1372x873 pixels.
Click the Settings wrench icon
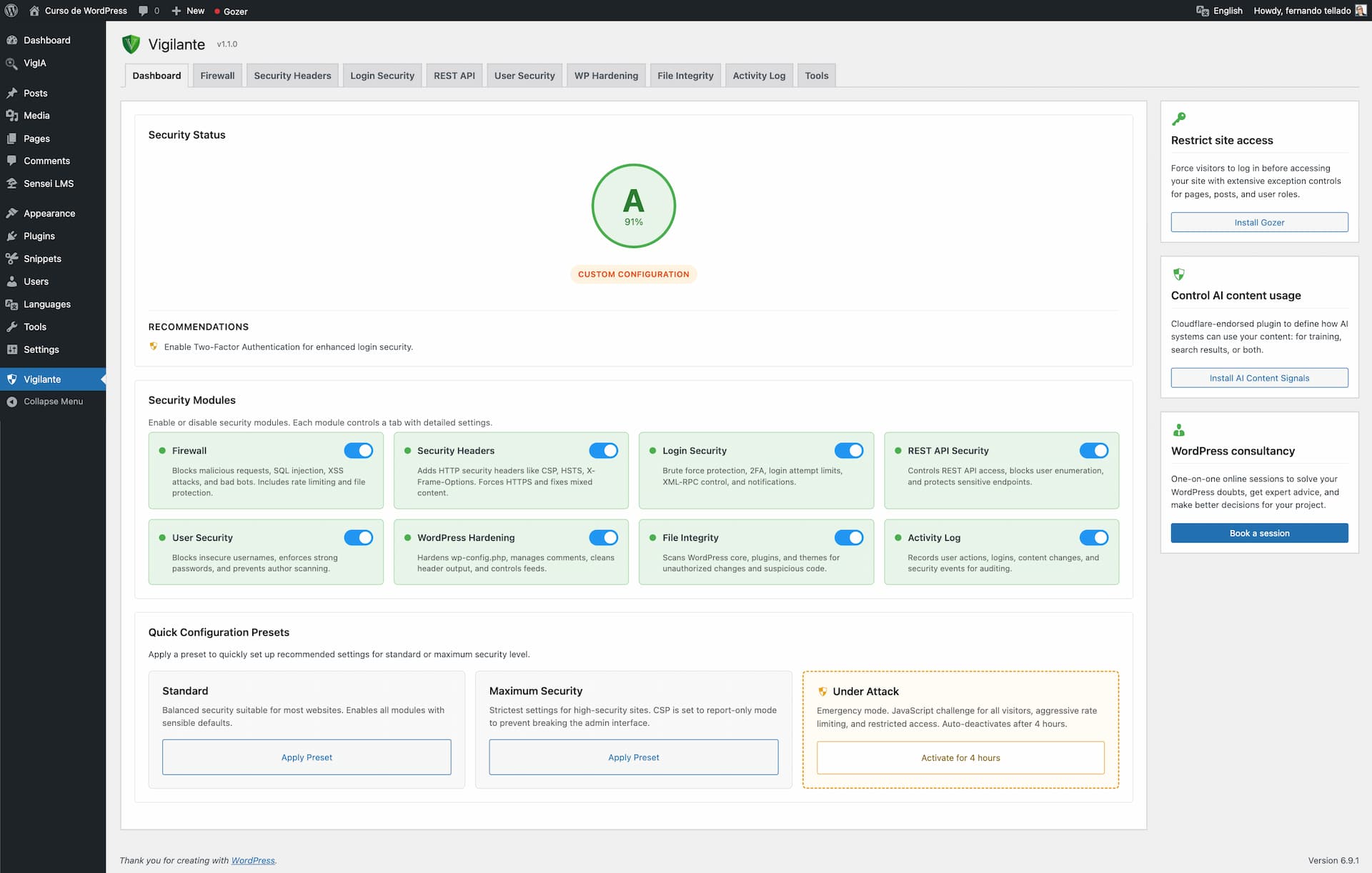click(13, 349)
